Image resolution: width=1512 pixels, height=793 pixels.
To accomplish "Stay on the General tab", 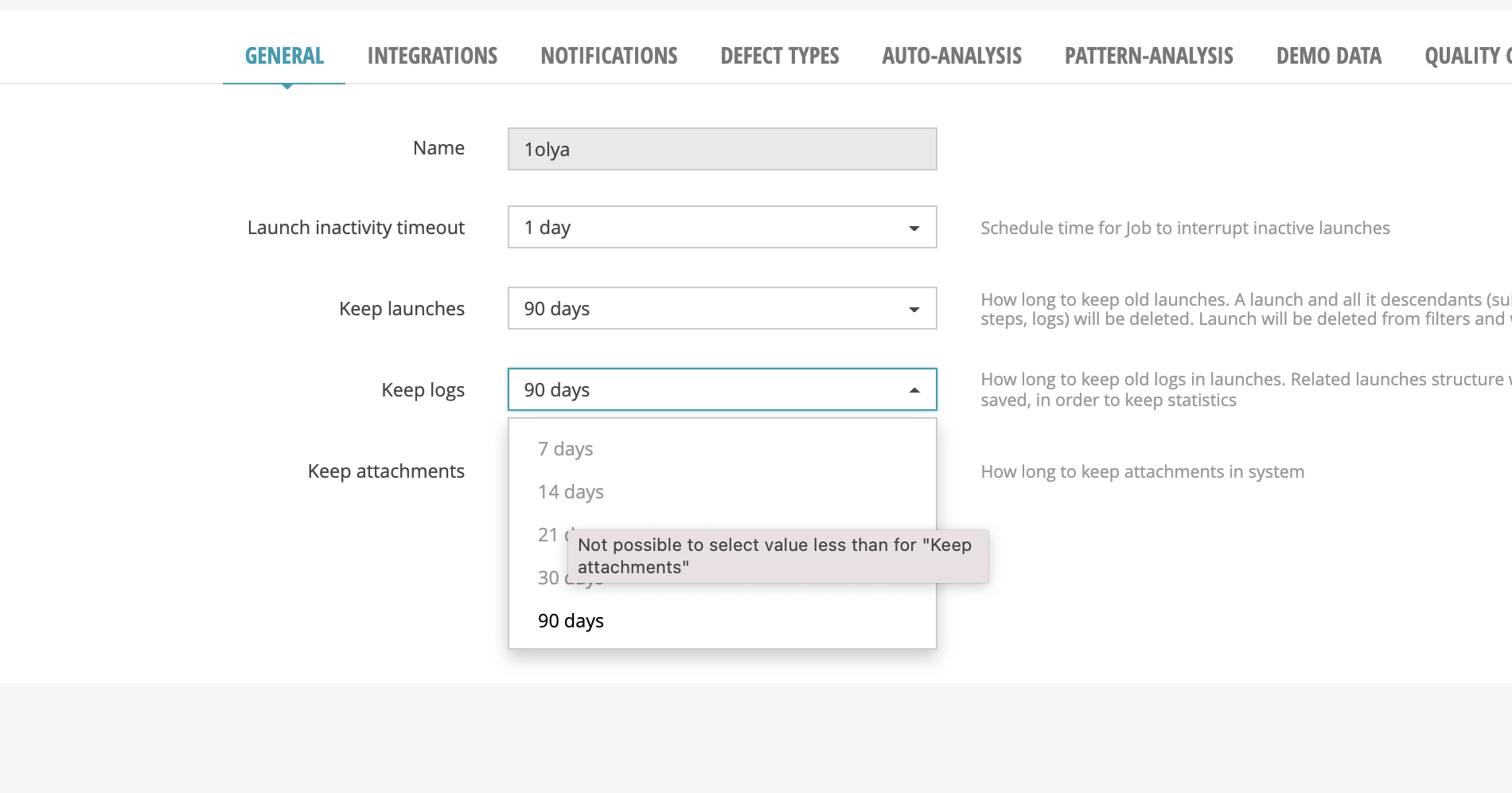I will point(284,56).
